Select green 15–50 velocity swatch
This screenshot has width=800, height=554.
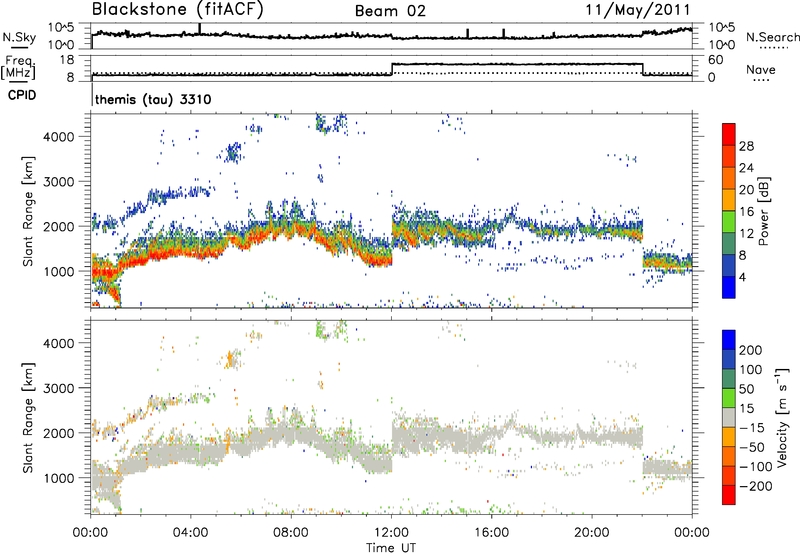(x=729, y=398)
